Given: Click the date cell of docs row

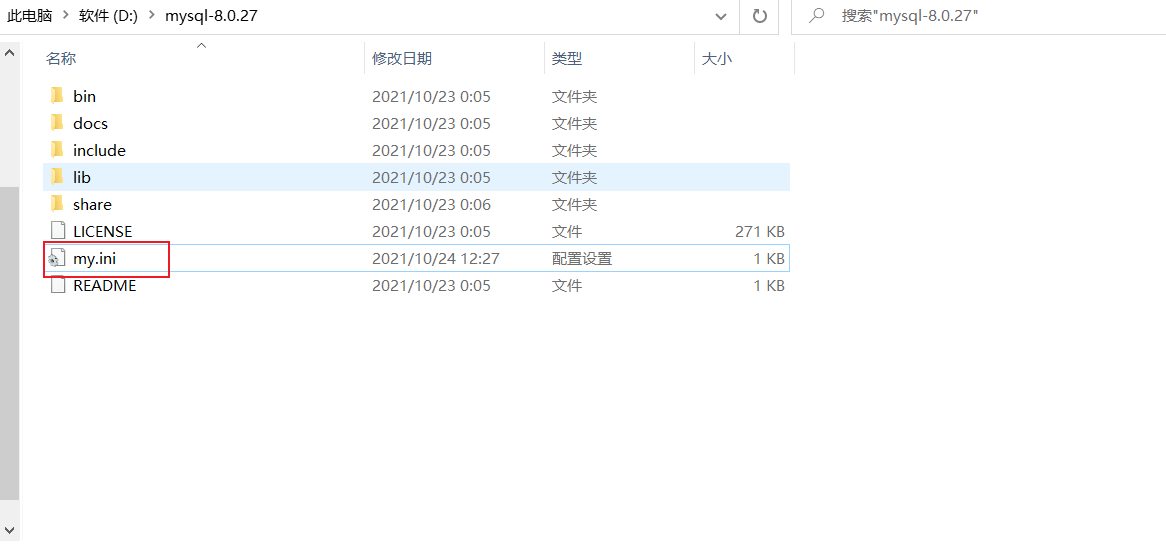Looking at the screenshot, I should pyautogui.click(x=431, y=123).
